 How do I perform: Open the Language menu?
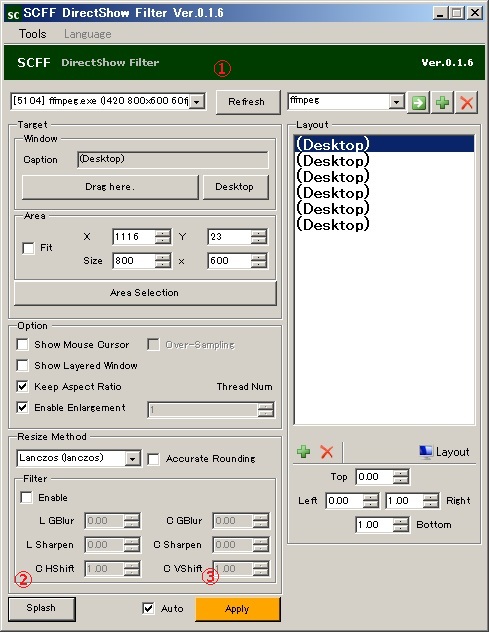87,34
